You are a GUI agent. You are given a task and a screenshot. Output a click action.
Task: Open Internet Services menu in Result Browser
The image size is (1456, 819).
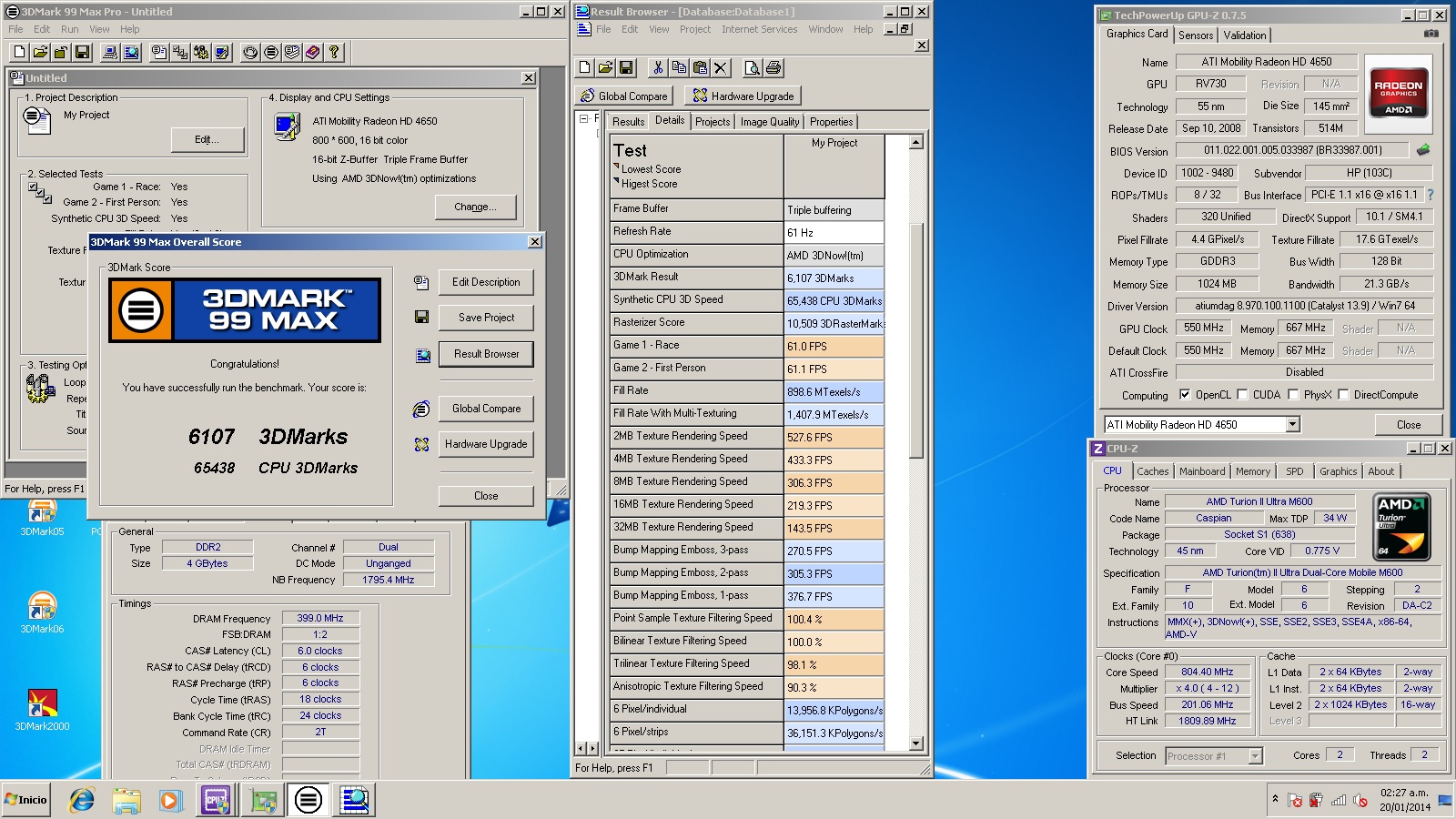pos(759,29)
